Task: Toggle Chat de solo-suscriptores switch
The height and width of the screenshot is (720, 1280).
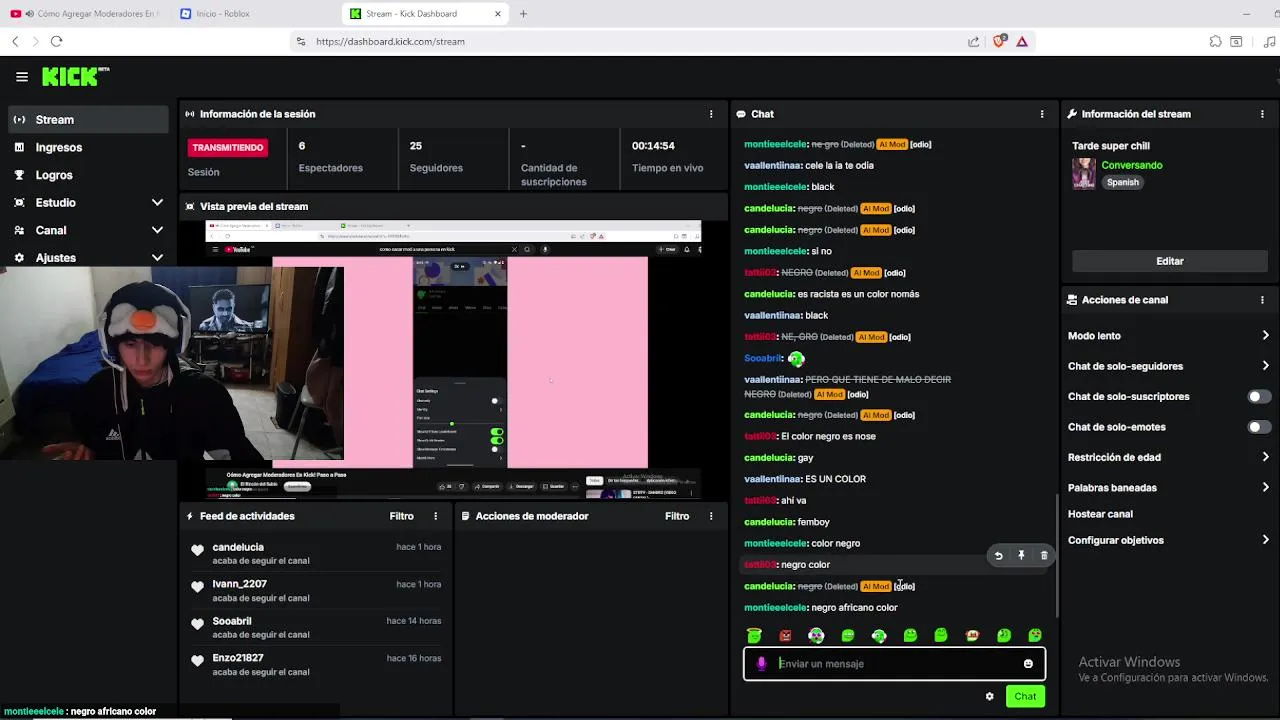Action: 1259,397
